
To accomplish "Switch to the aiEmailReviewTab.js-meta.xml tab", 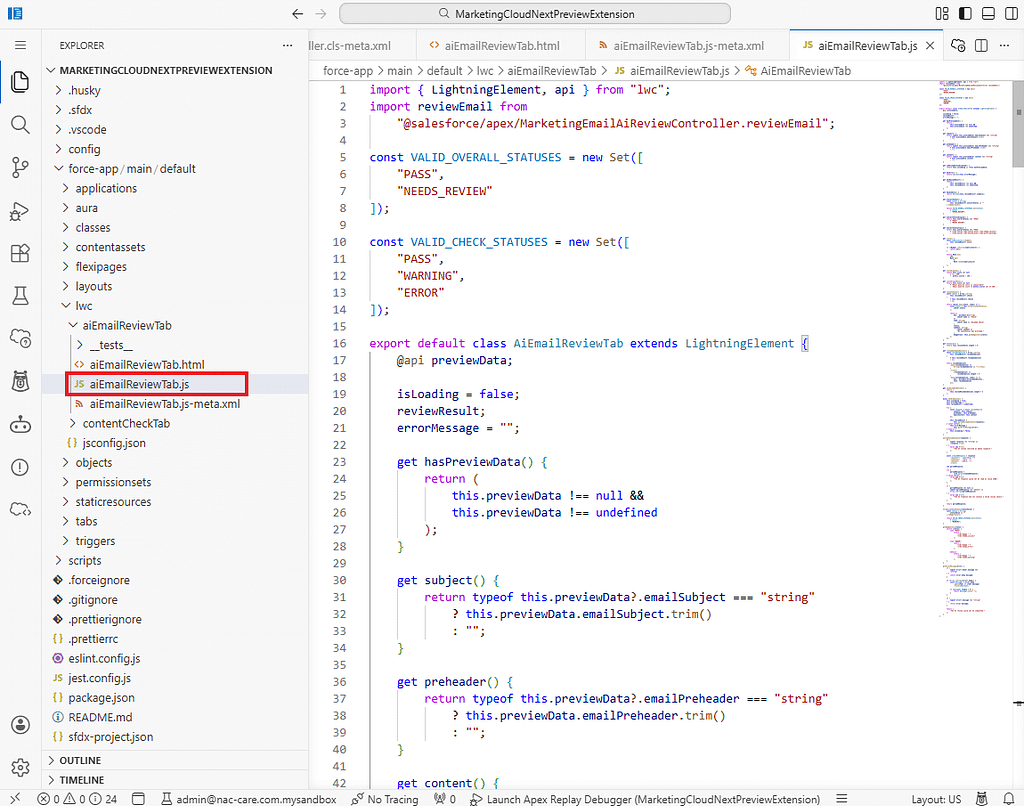I will 688,46.
